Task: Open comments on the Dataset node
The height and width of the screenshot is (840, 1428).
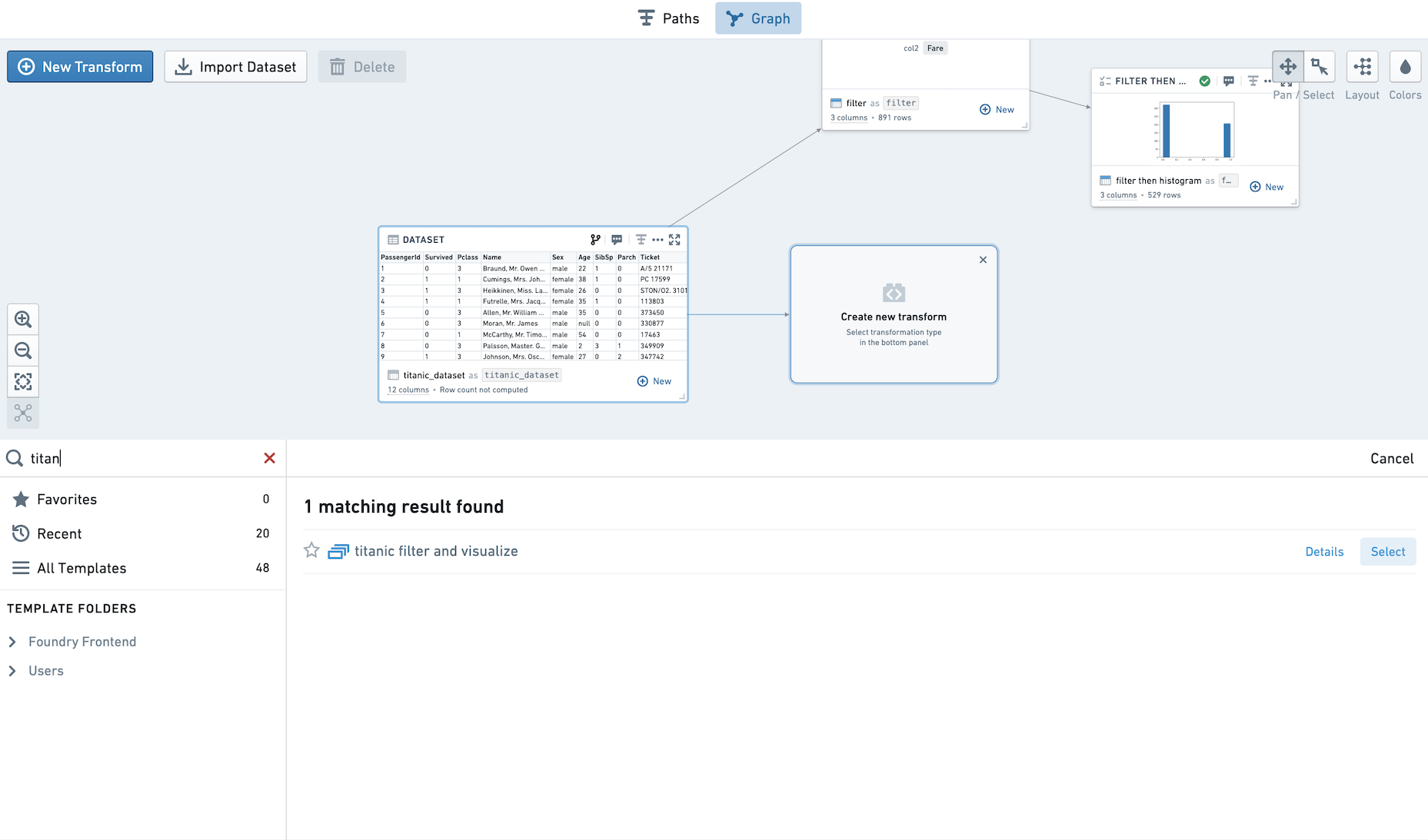Action: coord(617,240)
